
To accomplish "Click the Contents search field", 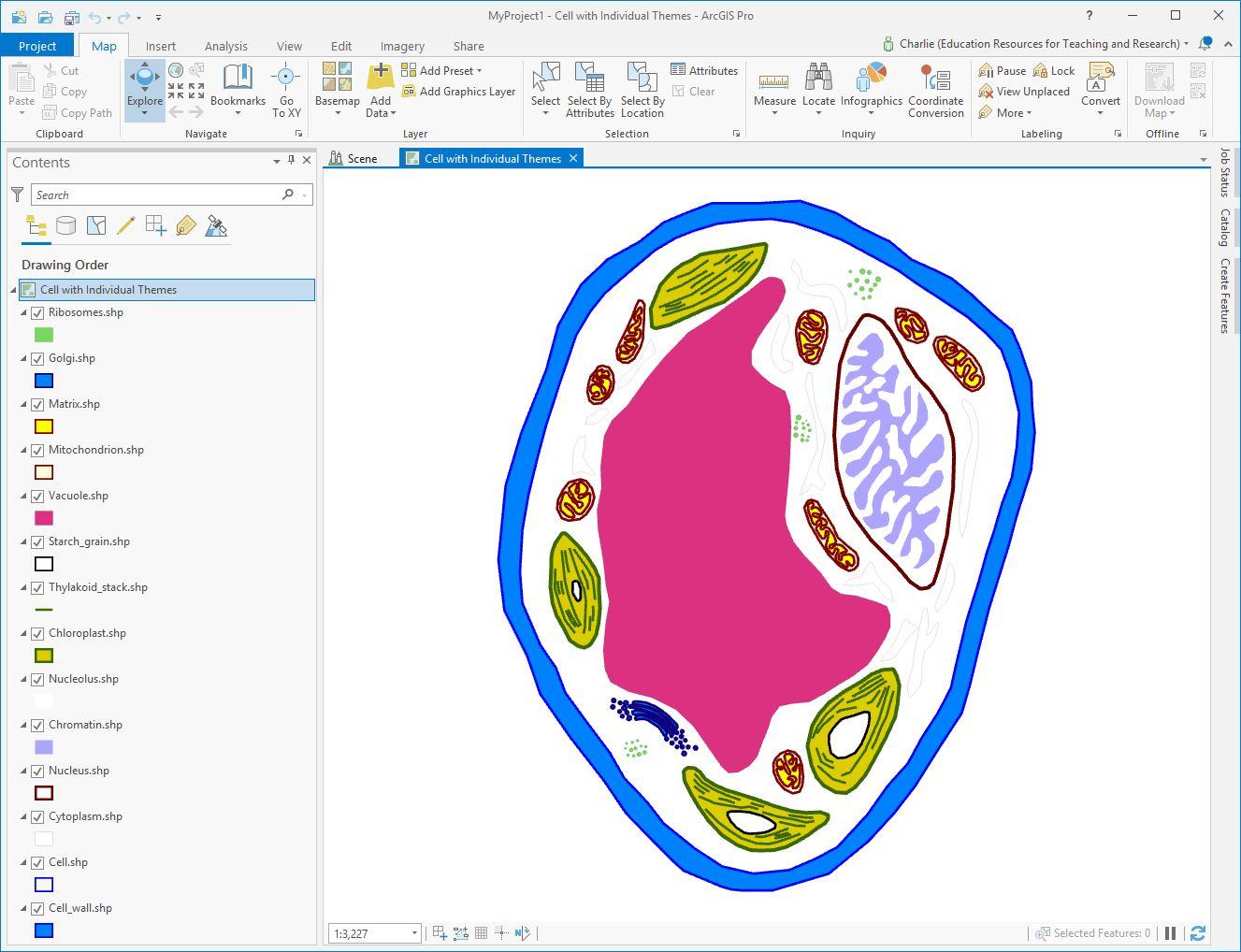I will [156, 195].
